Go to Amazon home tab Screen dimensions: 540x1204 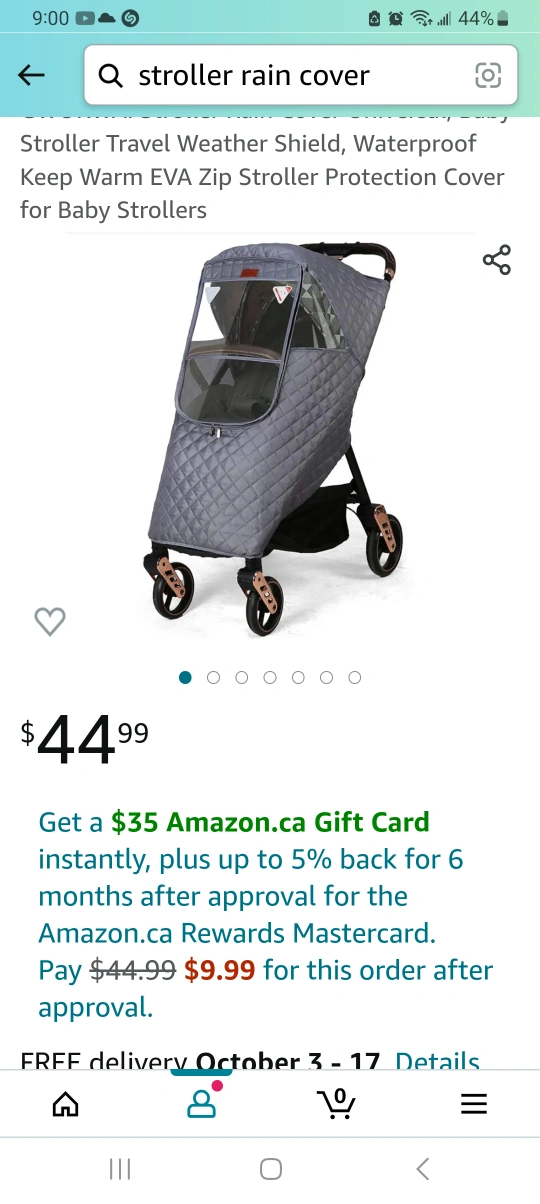66,1103
